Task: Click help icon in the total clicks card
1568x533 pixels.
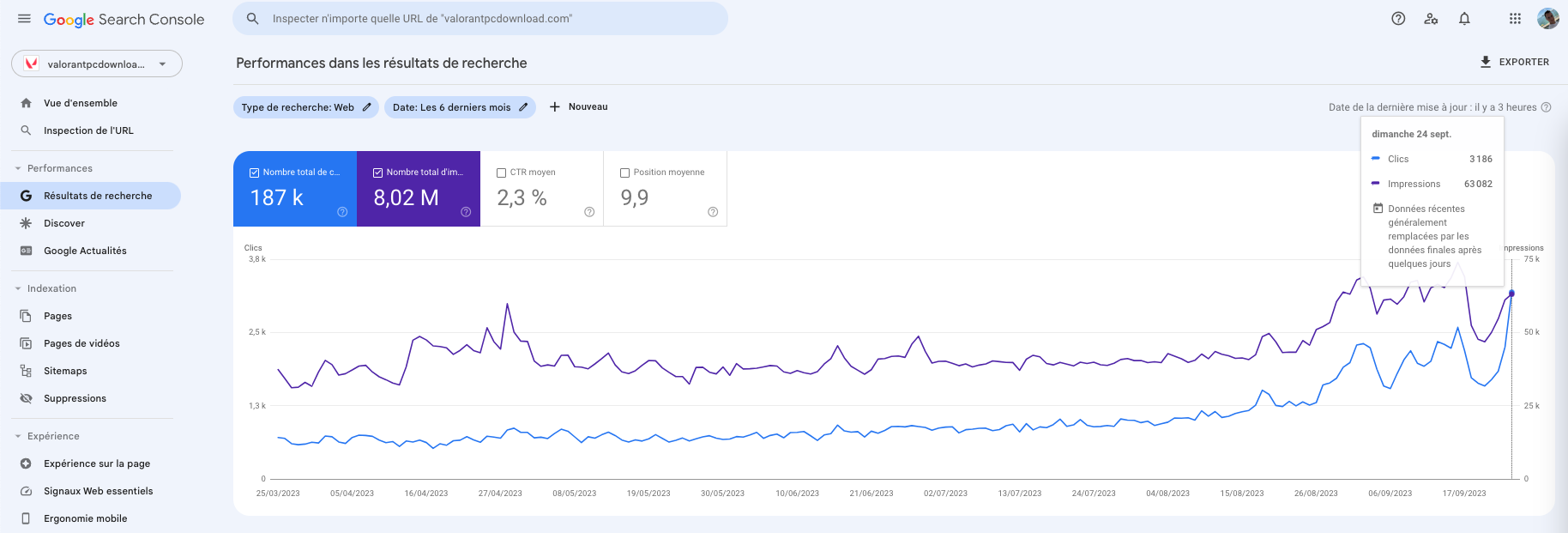Action: pyautogui.click(x=342, y=212)
